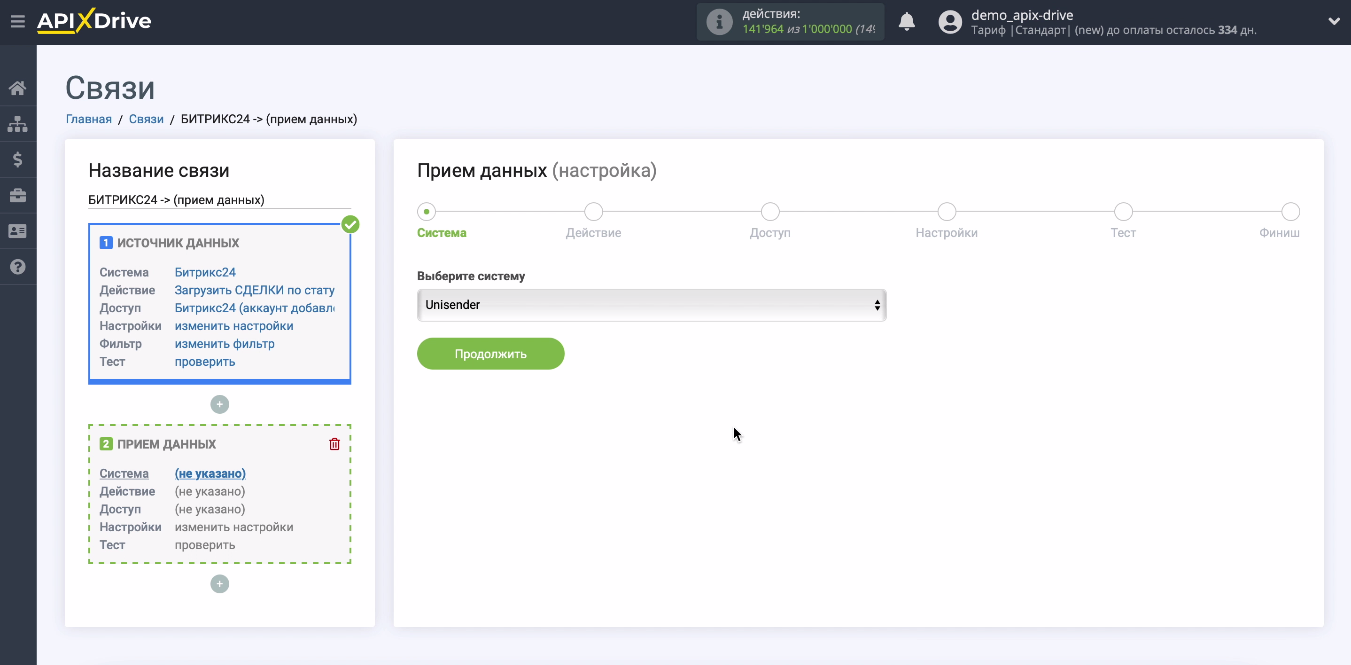
Task: Click the ApiX-Drive logo
Action: coord(94,21)
